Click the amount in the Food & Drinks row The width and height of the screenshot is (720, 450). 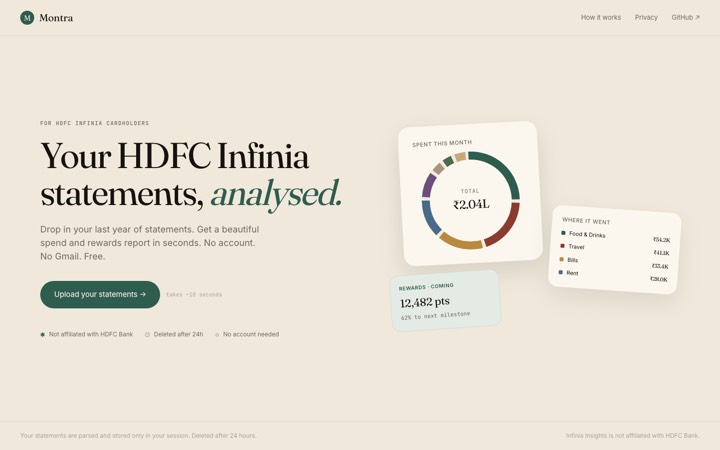point(662,240)
